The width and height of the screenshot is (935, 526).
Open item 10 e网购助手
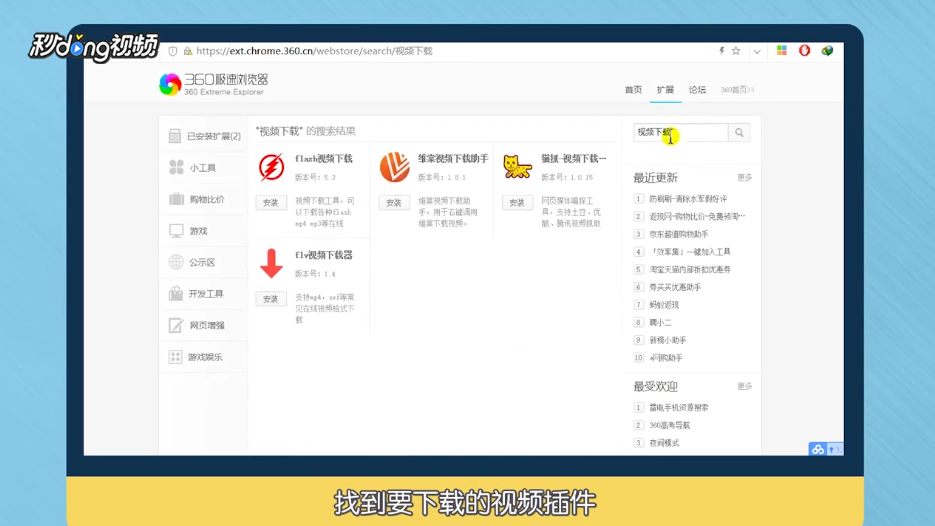pos(666,358)
